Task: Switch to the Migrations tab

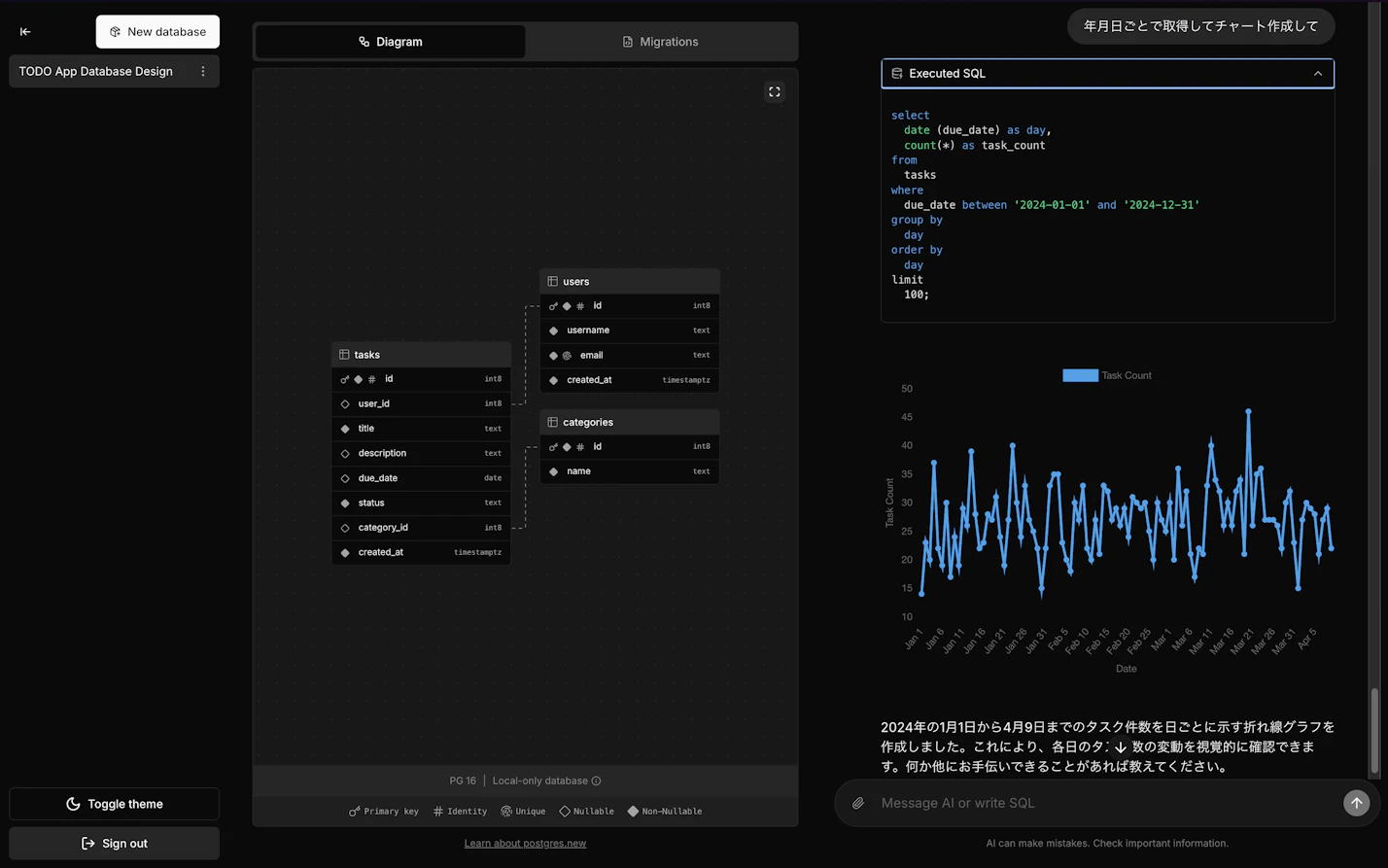Action: pos(661,41)
